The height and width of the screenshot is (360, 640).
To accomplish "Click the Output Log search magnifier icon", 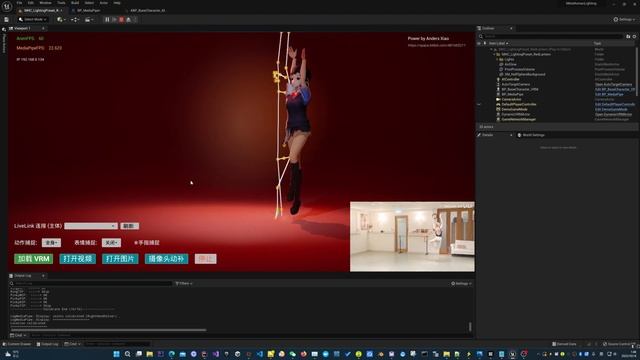I will (x=12, y=283).
